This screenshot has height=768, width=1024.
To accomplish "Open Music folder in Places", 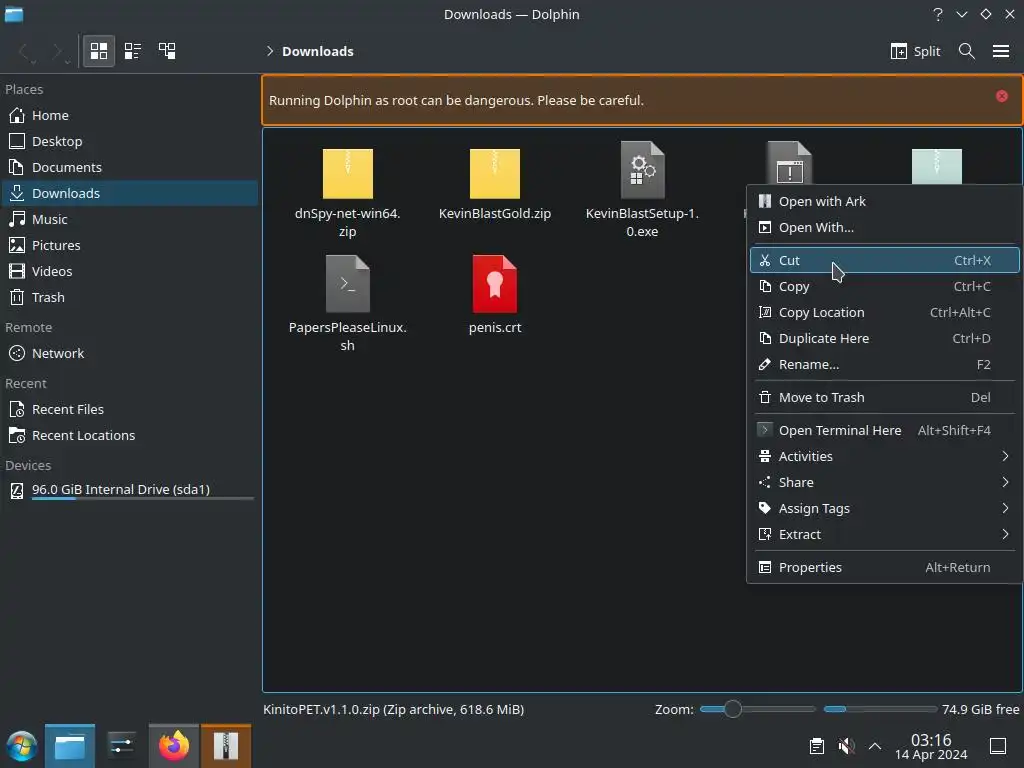I will click(129, 219).
